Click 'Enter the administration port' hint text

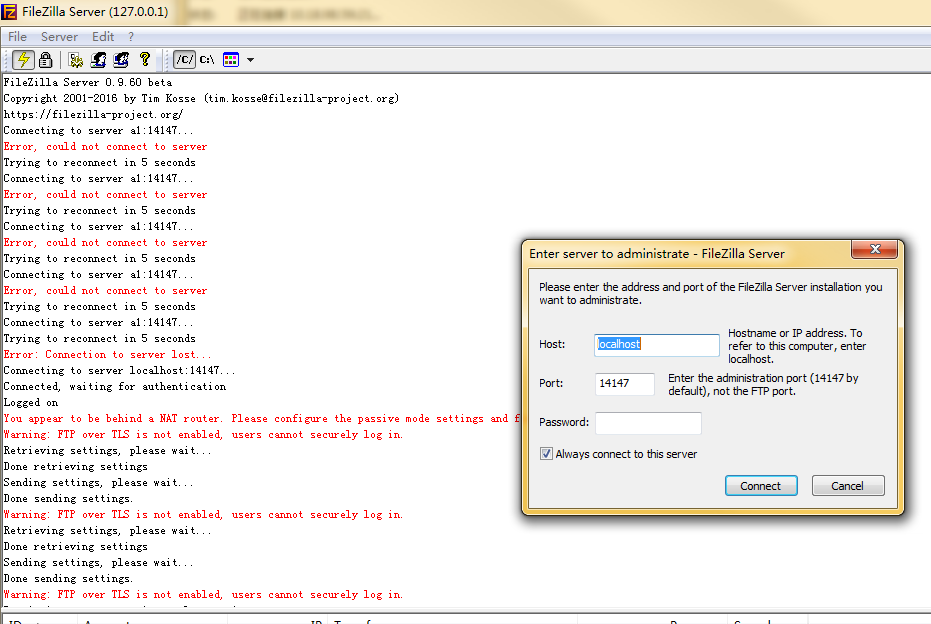[x=763, y=384]
